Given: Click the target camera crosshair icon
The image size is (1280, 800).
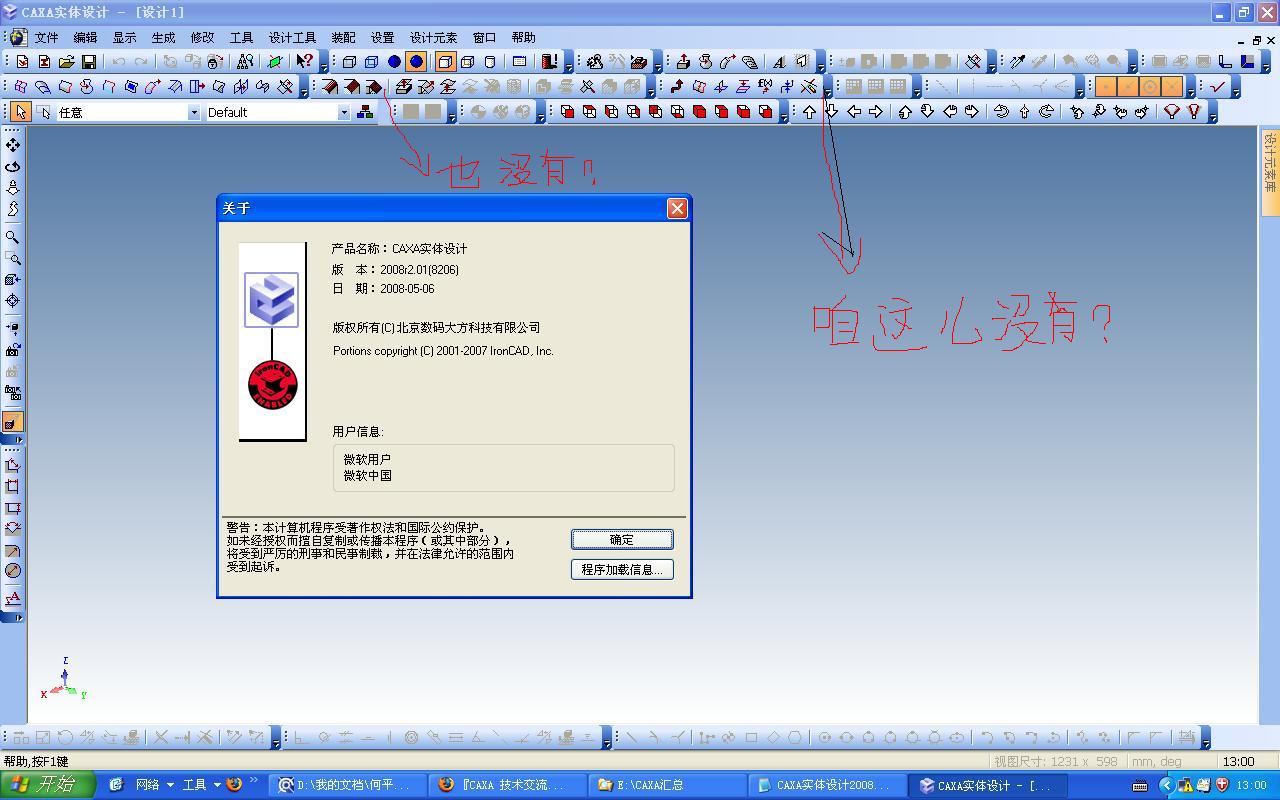Looking at the screenshot, I should point(13,301).
